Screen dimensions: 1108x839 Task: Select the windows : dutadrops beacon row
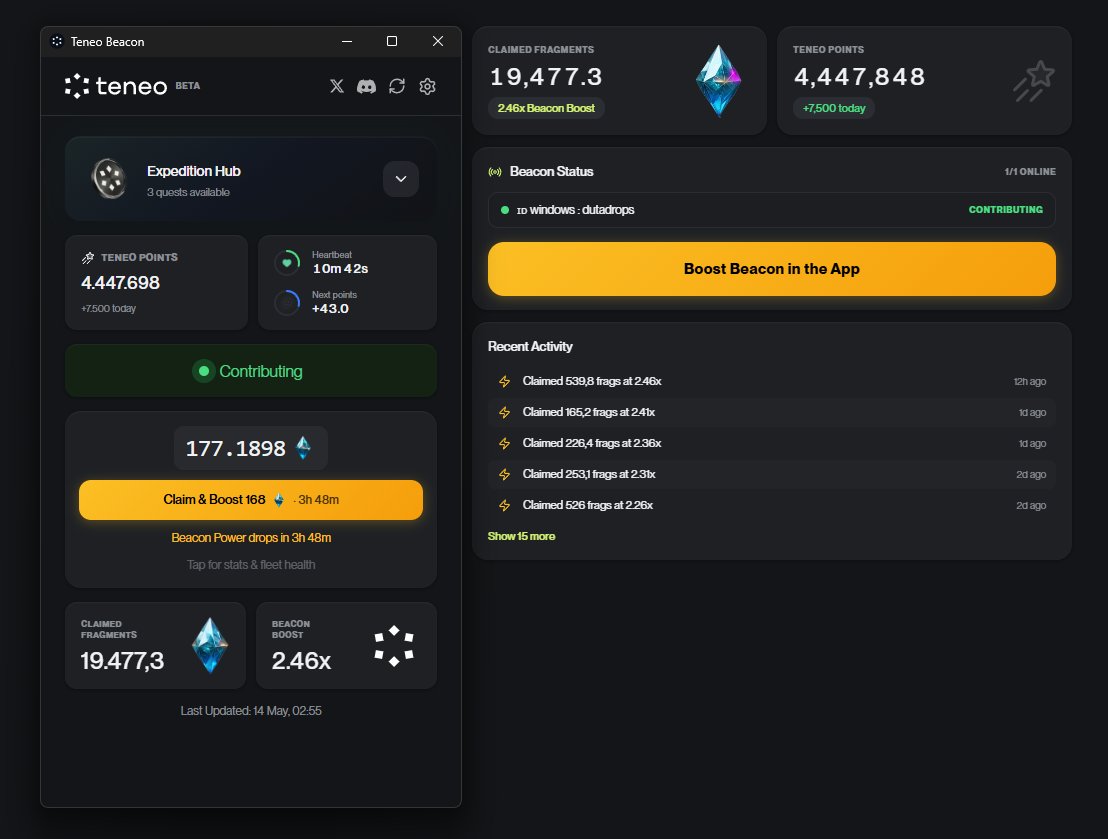(x=772, y=210)
